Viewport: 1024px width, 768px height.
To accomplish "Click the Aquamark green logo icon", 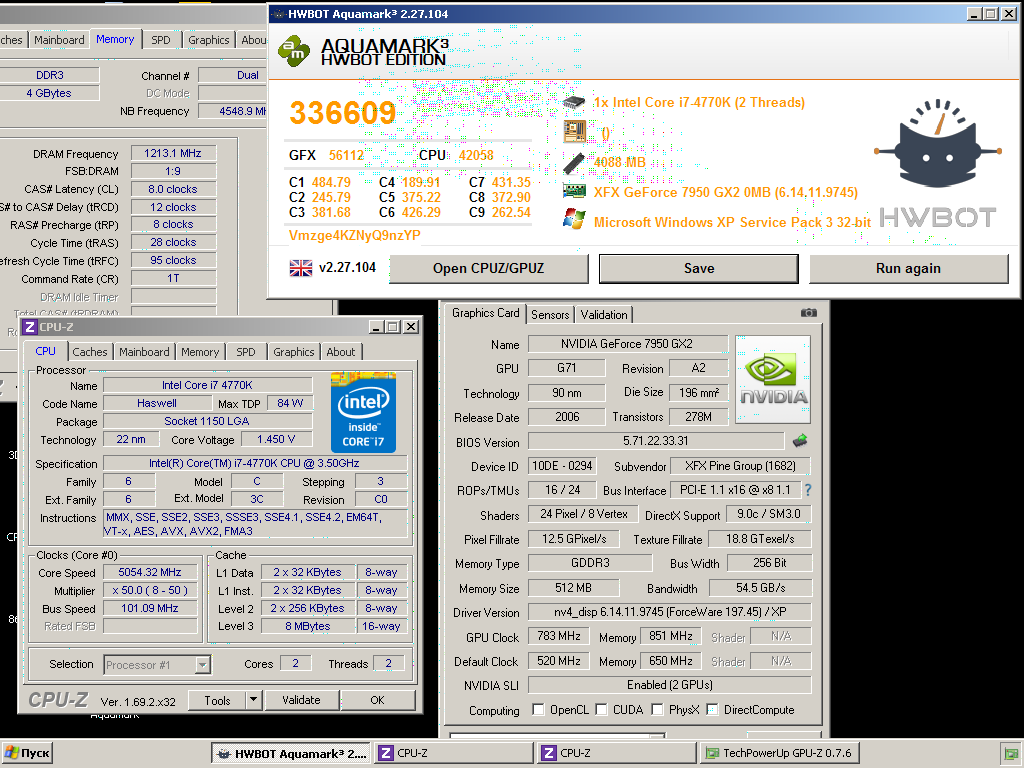I will pyautogui.click(x=294, y=52).
